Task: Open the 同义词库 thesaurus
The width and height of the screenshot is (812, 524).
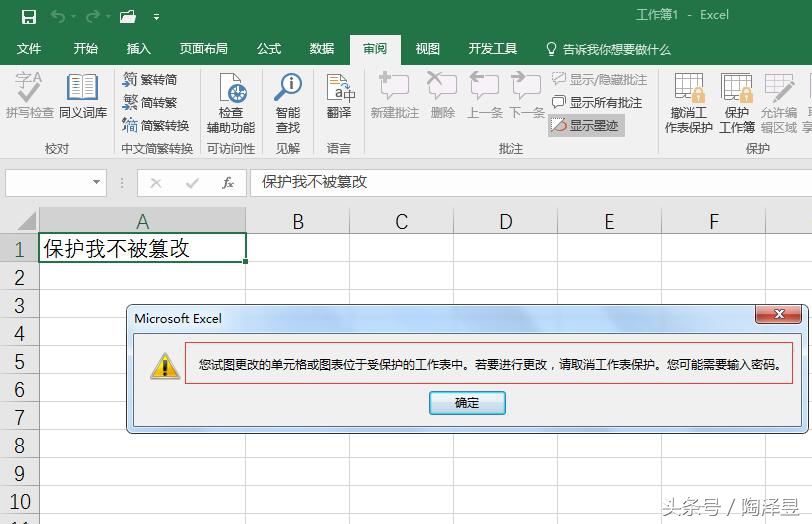Action: point(83,95)
